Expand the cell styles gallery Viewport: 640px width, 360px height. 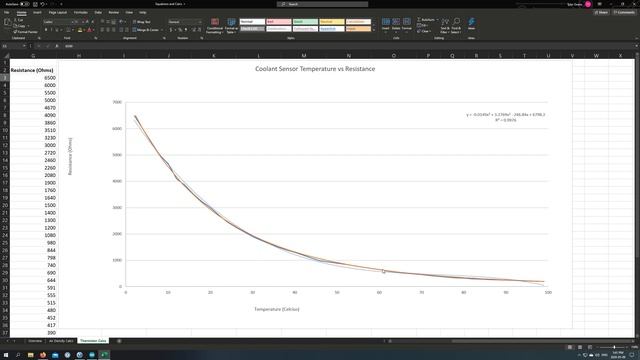tap(374, 31)
